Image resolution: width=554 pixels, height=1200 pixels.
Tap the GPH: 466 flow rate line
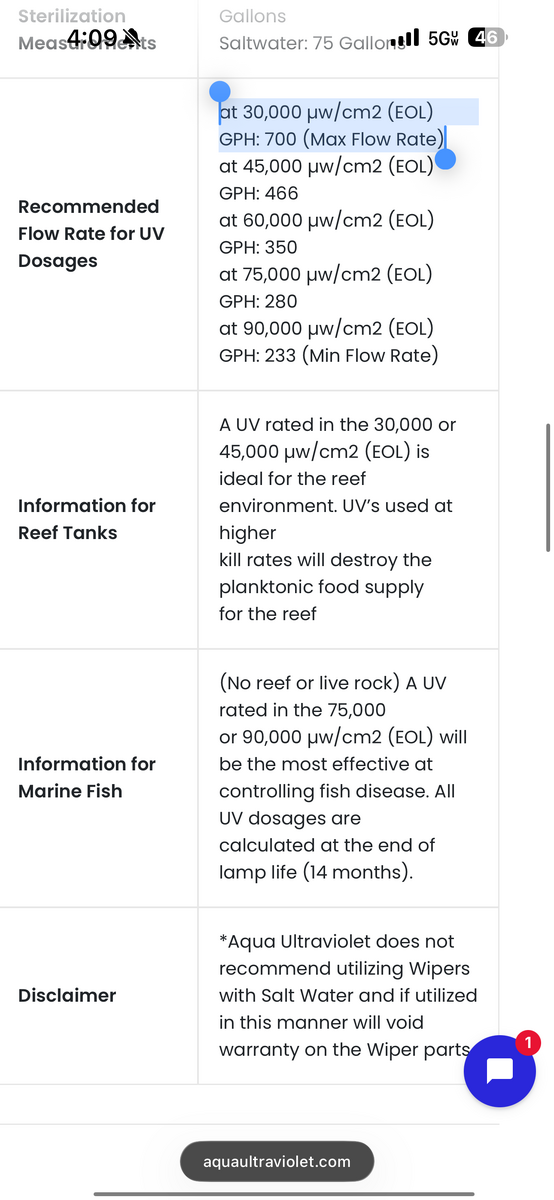(x=259, y=193)
